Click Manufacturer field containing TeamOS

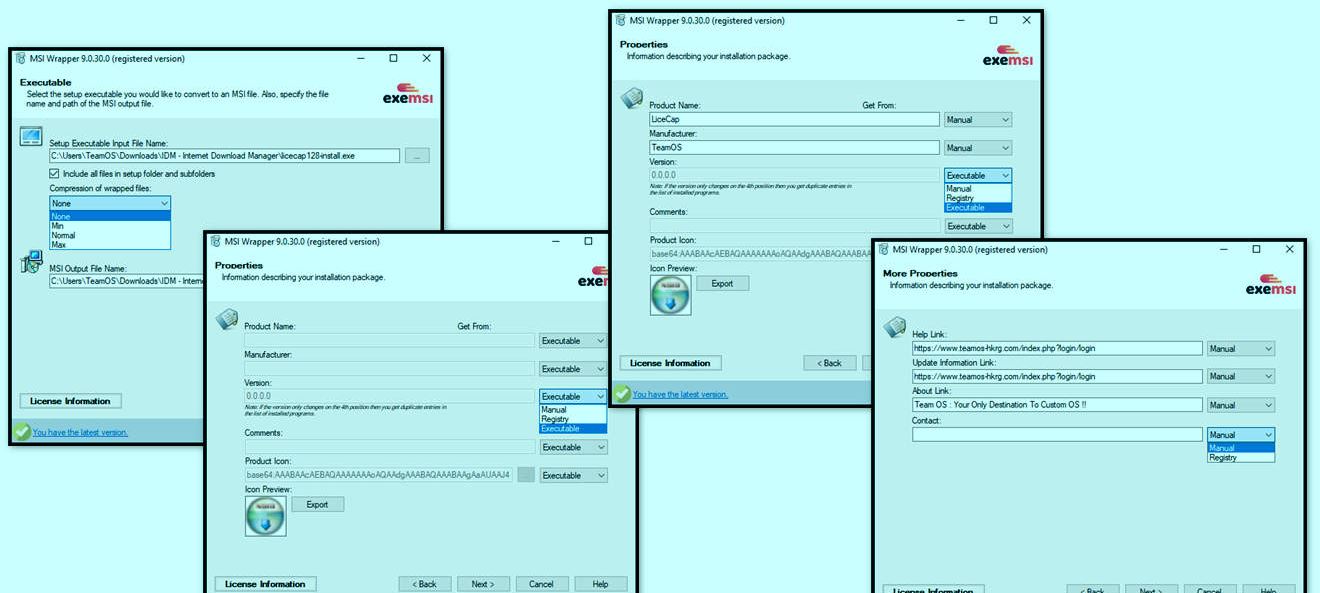794,148
